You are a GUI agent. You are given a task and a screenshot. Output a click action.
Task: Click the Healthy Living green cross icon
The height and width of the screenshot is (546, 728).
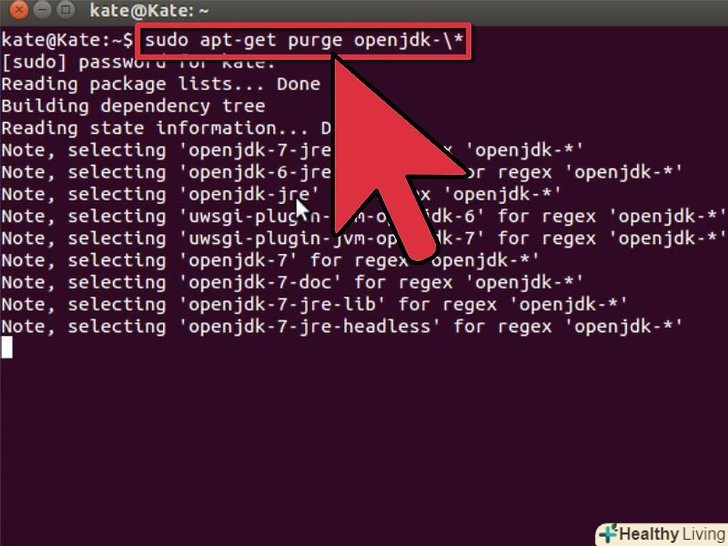pyautogui.click(x=608, y=533)
